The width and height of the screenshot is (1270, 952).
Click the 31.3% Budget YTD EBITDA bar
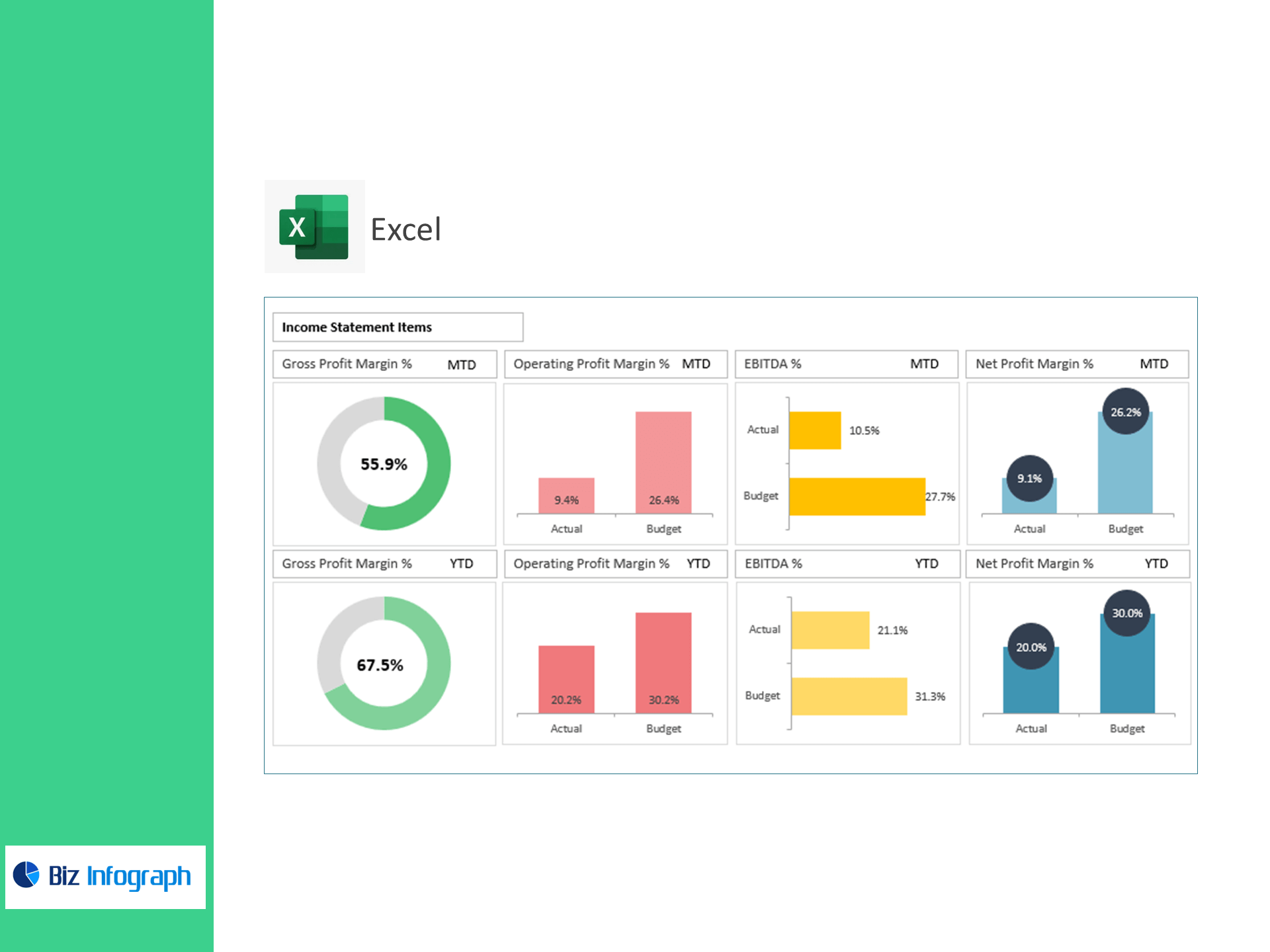(849, 696)
